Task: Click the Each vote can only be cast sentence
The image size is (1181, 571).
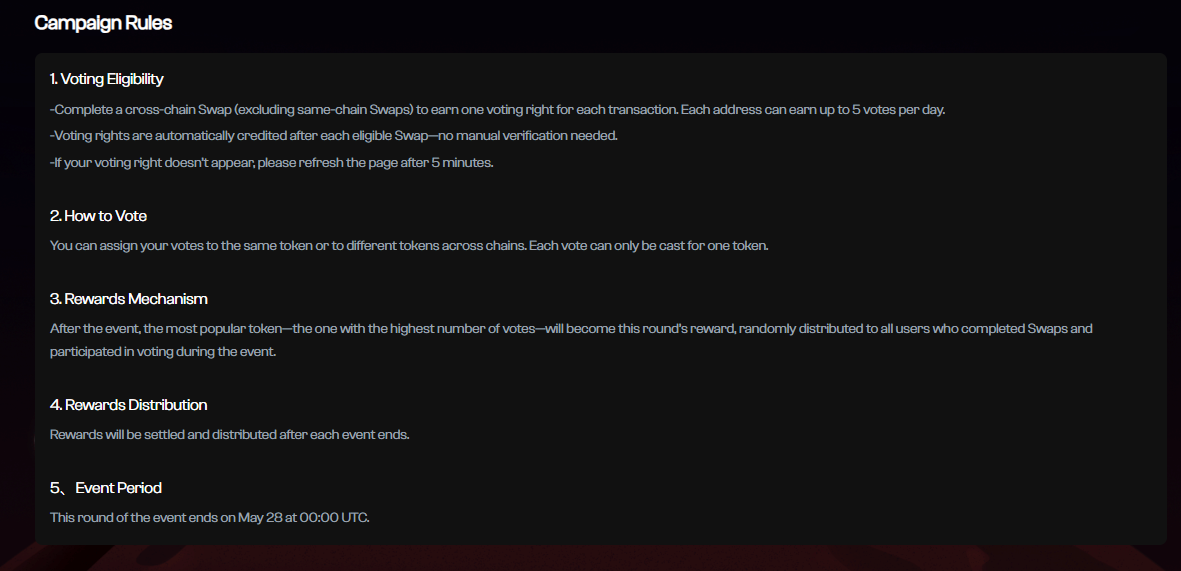Action: (x=648, y=246)
